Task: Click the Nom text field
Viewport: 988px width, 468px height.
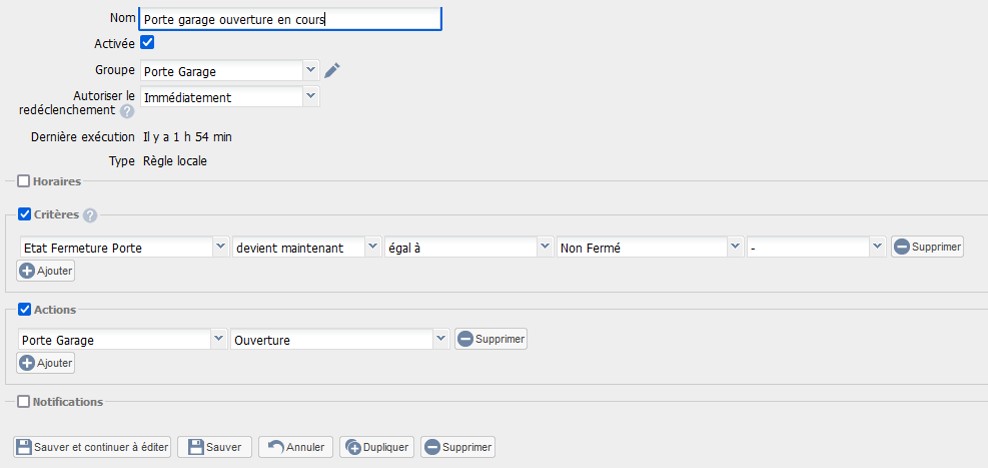Action: [x=290, y=18]
